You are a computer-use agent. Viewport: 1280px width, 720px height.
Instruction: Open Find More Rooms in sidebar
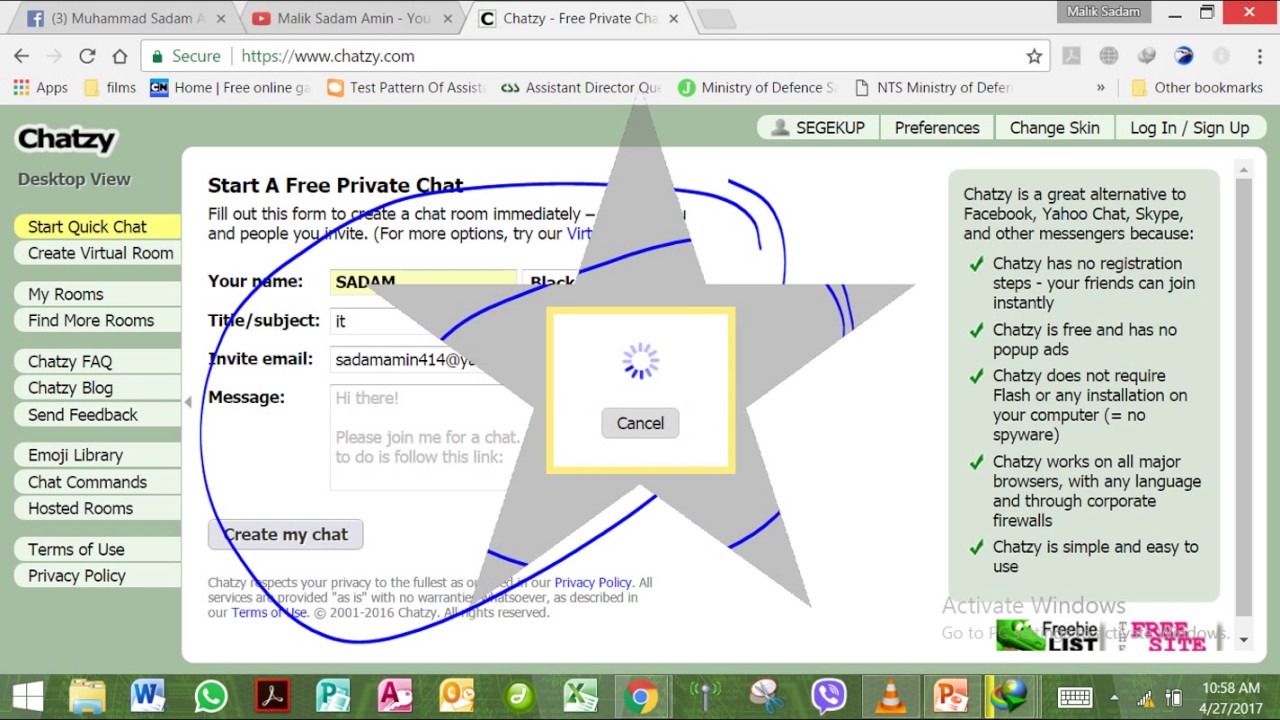point(97,320)
